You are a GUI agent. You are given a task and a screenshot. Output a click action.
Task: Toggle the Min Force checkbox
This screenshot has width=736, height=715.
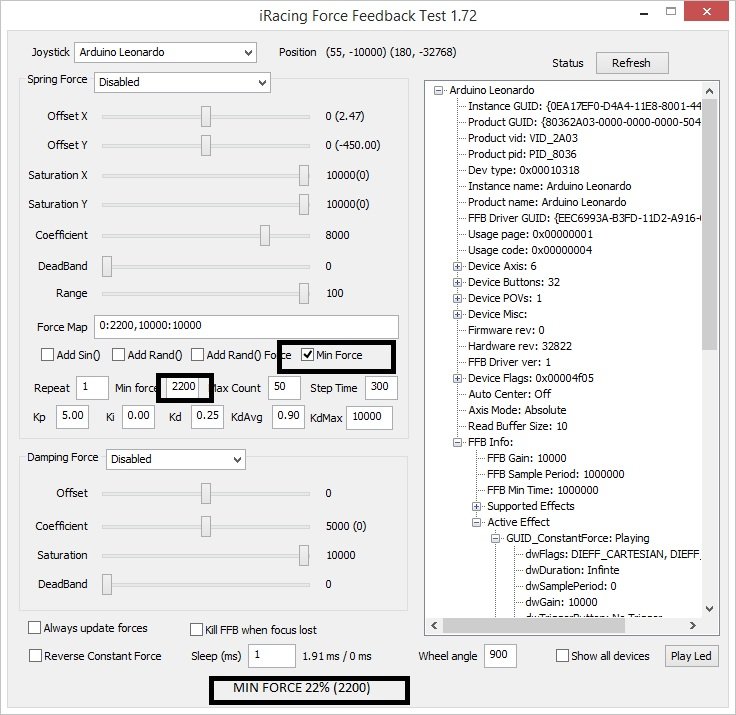[x=307, y=354]
